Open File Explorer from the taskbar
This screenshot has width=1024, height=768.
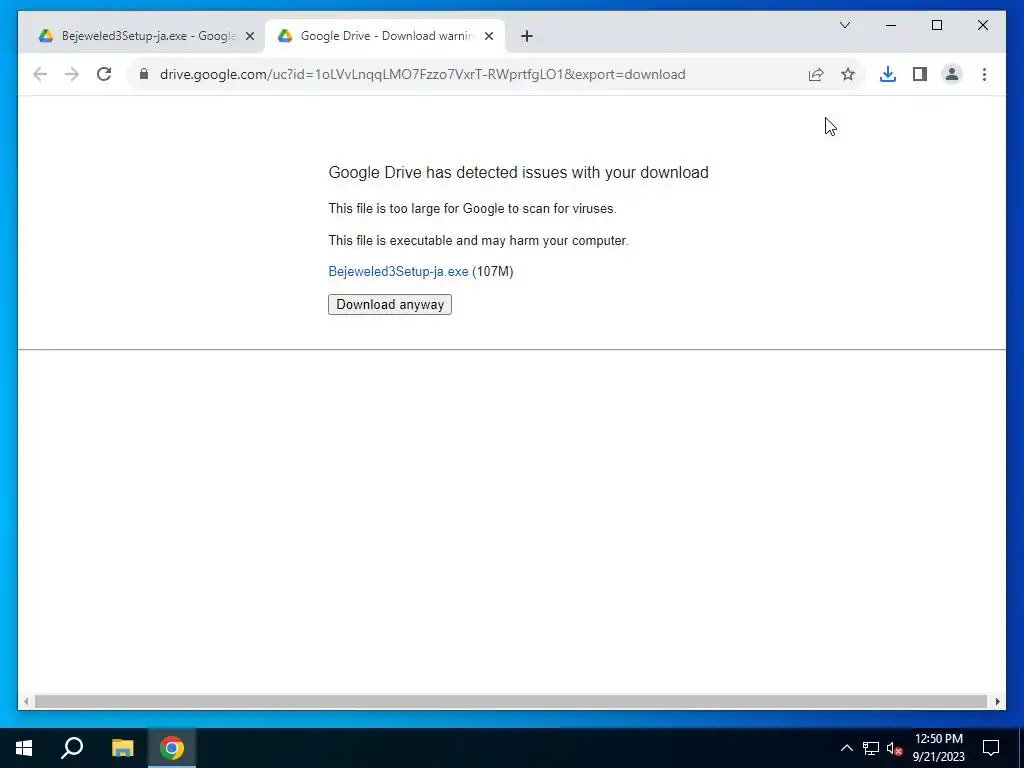click(x=122, y=748)
